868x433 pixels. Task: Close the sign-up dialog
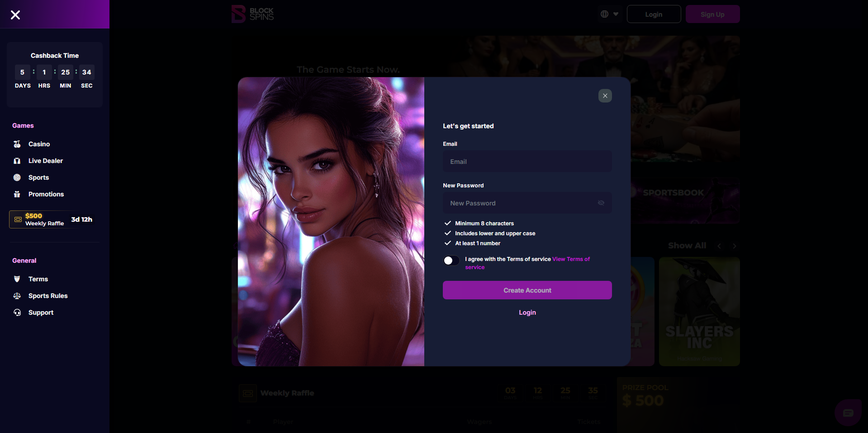click(605, 96)
